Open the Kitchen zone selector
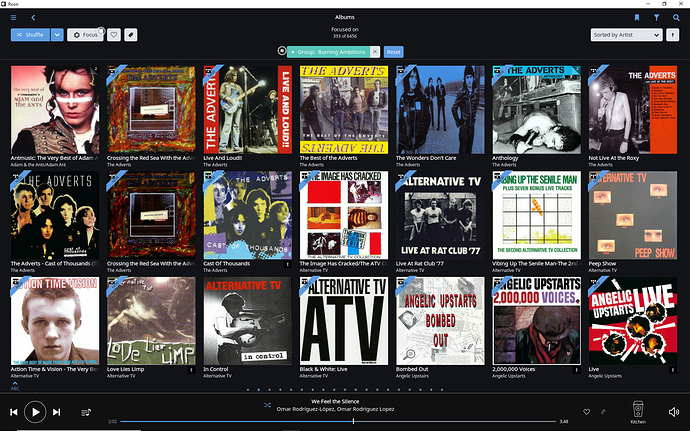 tap(638, 412)
